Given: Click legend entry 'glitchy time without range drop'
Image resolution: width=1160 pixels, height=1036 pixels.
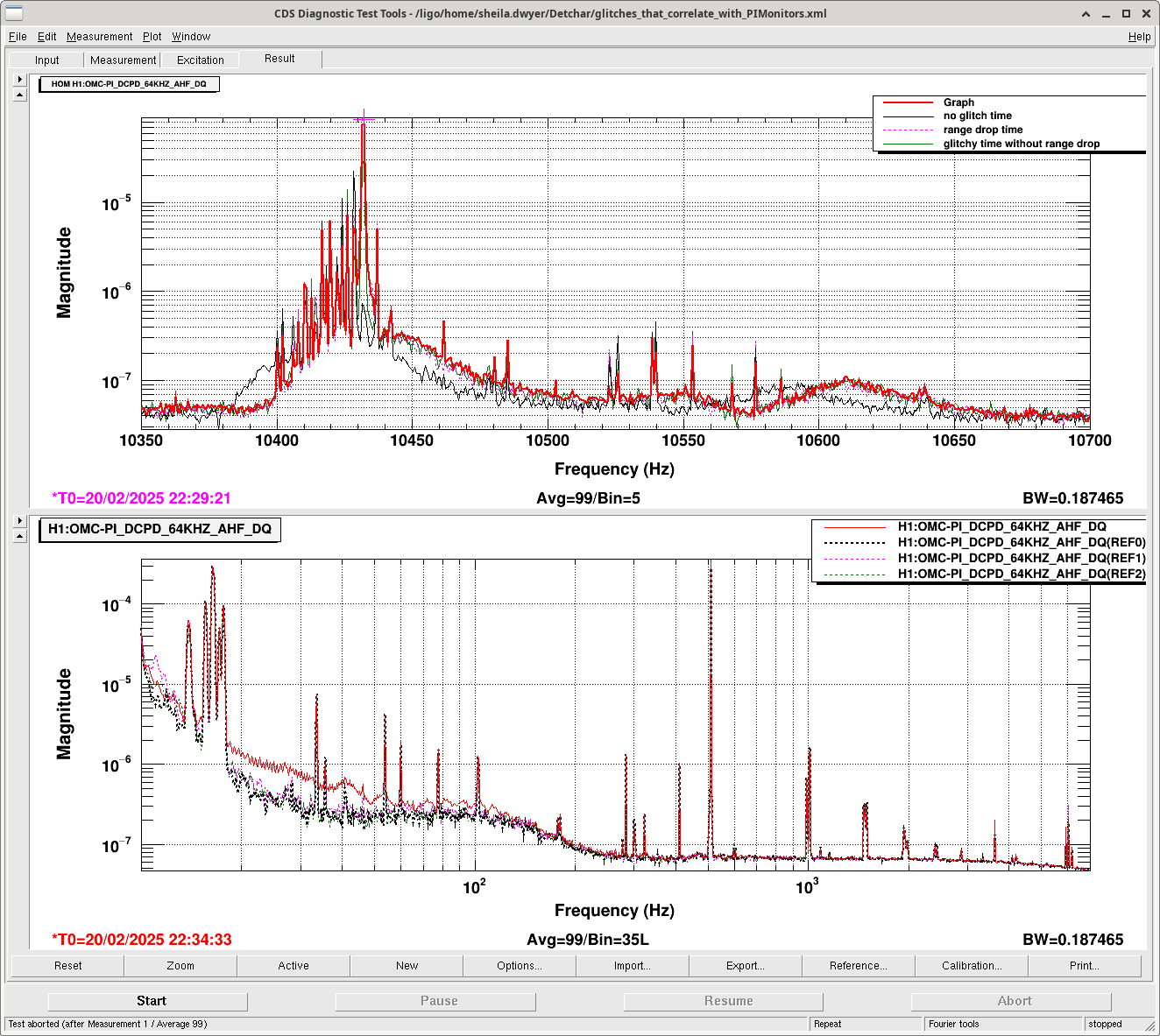Looking at the screenshot, I should point(1022,144).
